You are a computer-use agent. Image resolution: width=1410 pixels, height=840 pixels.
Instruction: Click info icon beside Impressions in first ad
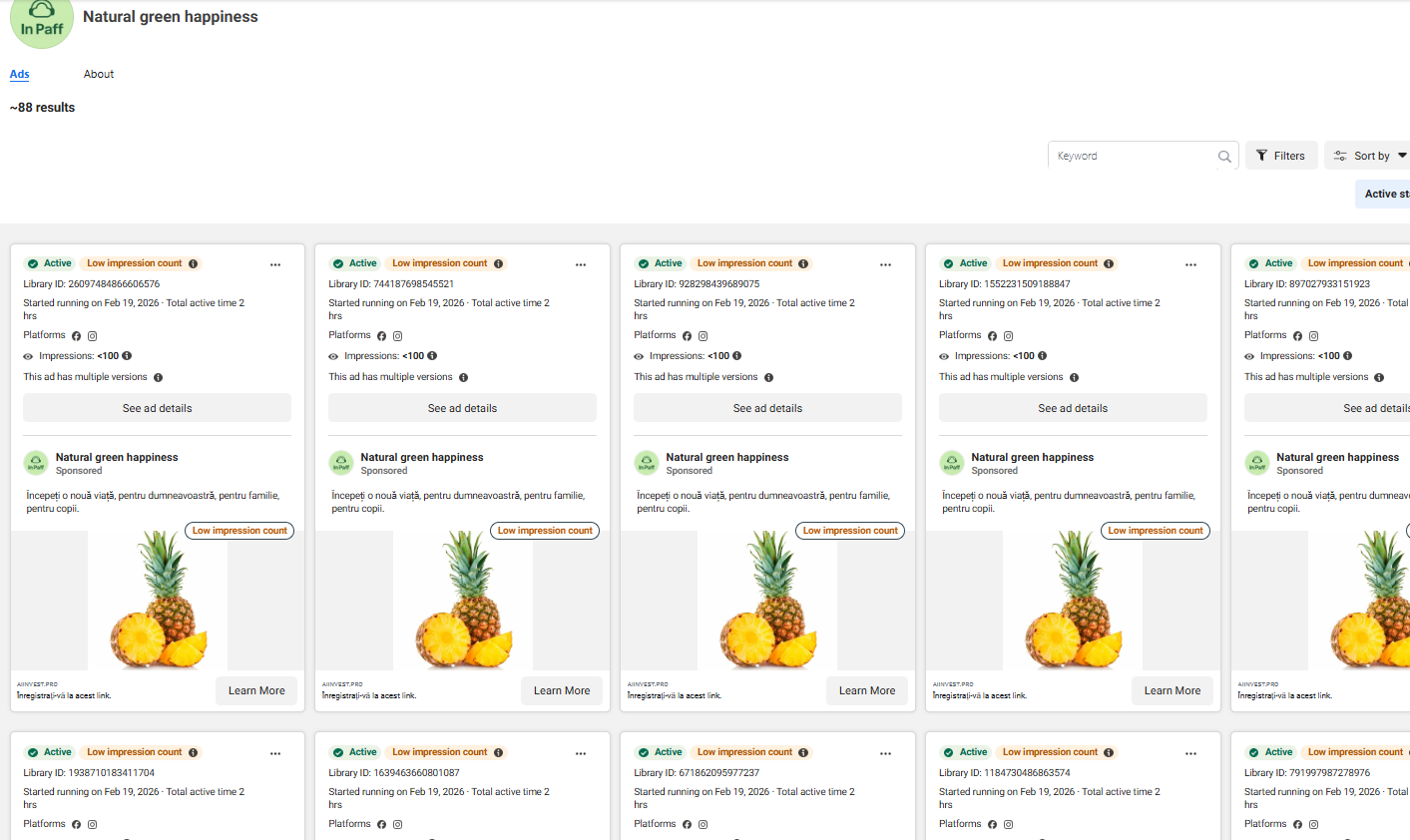pos(127,356)
